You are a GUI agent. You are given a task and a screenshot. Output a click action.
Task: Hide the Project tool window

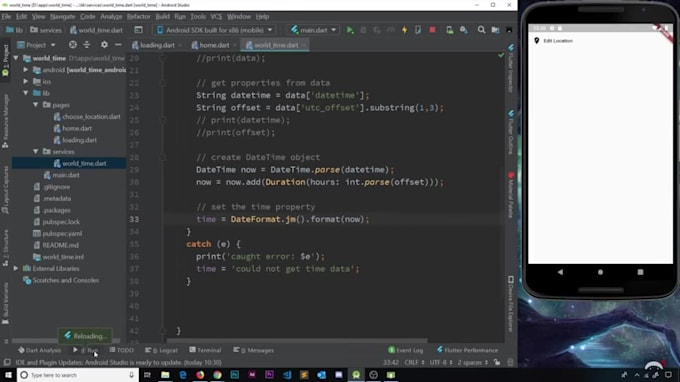tap(118, 45)
